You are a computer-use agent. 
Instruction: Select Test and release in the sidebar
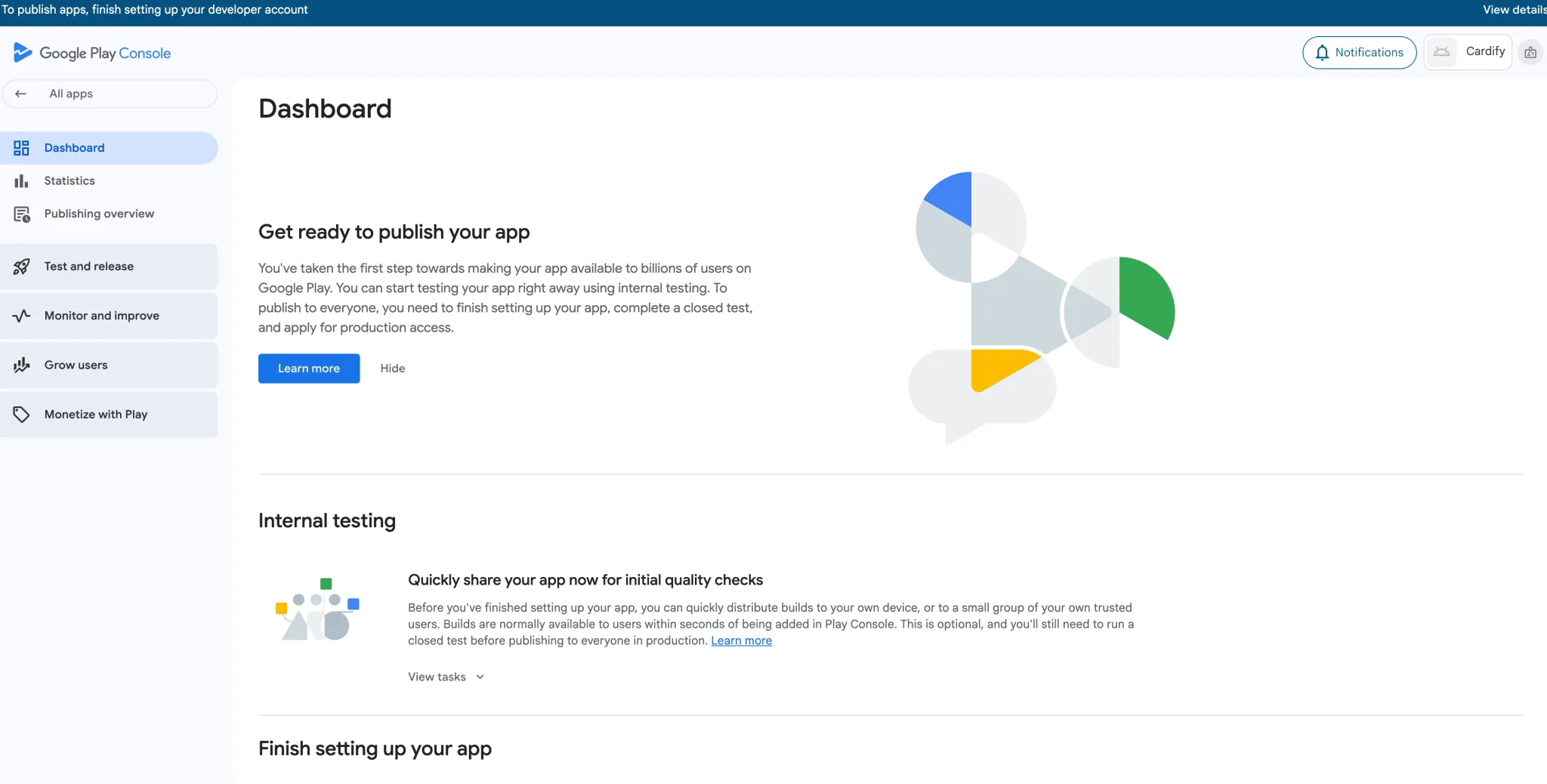(88, 266)
